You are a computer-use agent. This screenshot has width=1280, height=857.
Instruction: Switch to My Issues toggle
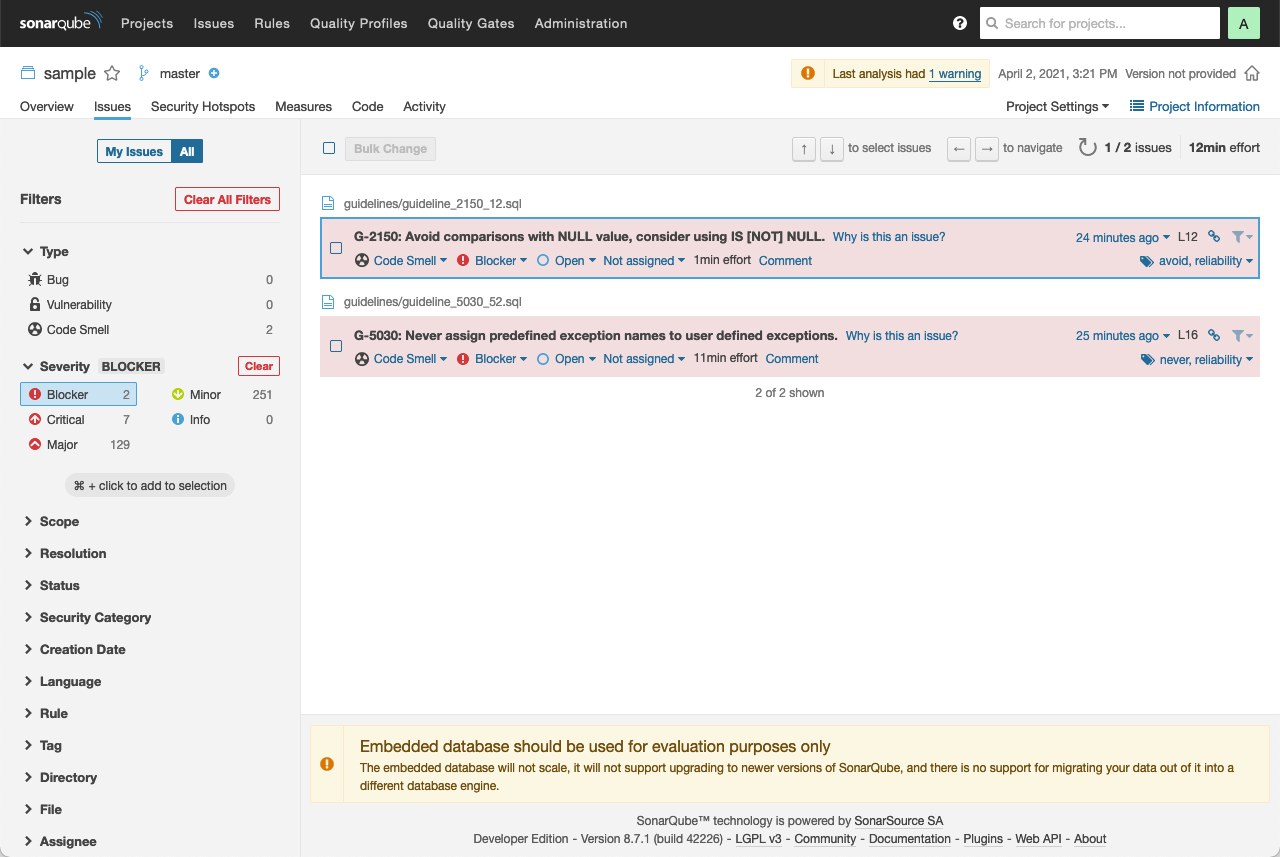tap(134, 152)
